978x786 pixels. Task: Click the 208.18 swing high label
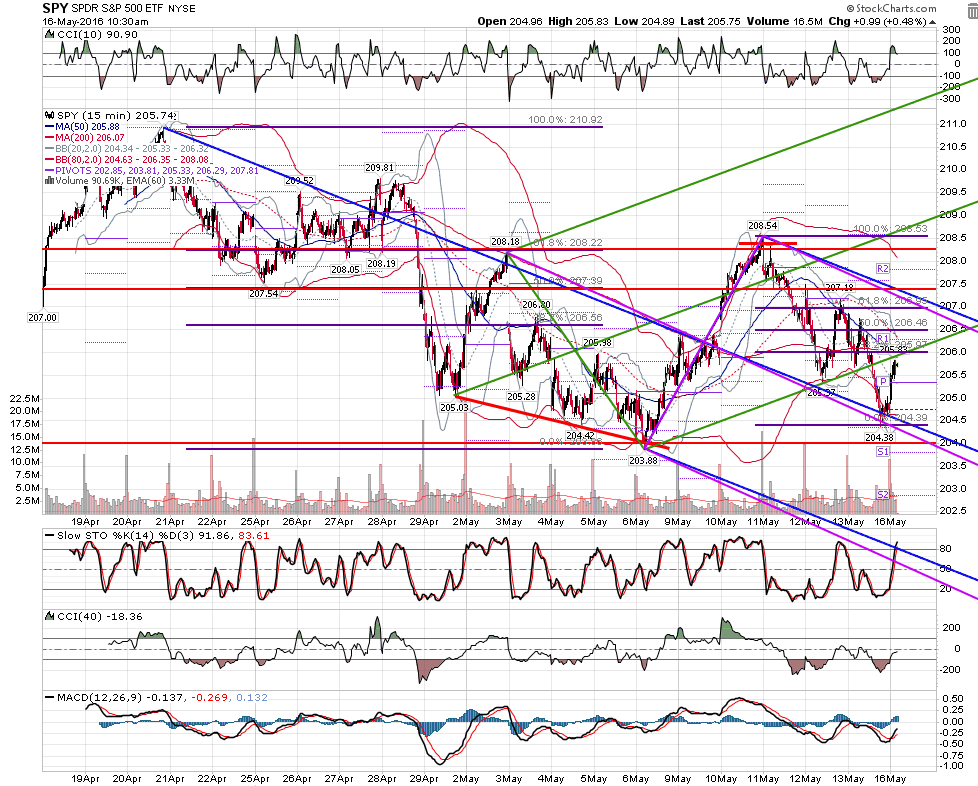click(x=505, y=242)
